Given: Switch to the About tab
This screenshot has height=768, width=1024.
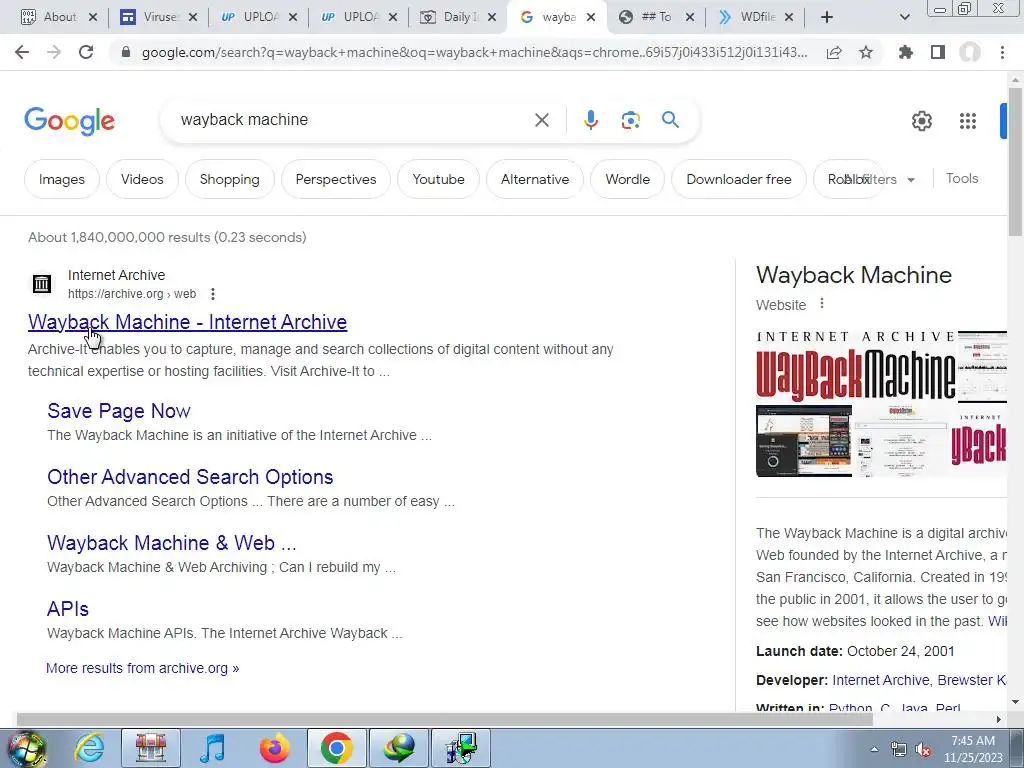Looking at the screenshot, I should (x=59, y=17).
